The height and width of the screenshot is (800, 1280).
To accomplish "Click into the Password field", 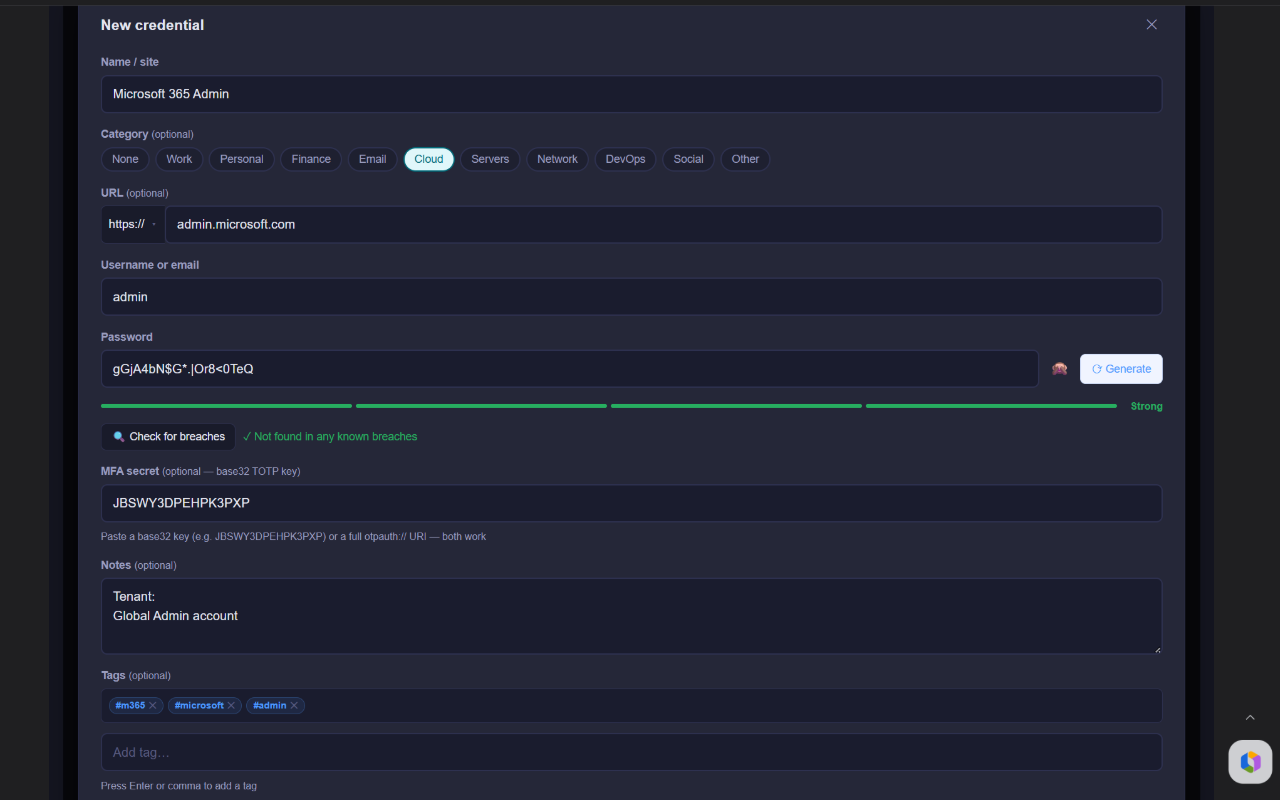I will 569,369.
